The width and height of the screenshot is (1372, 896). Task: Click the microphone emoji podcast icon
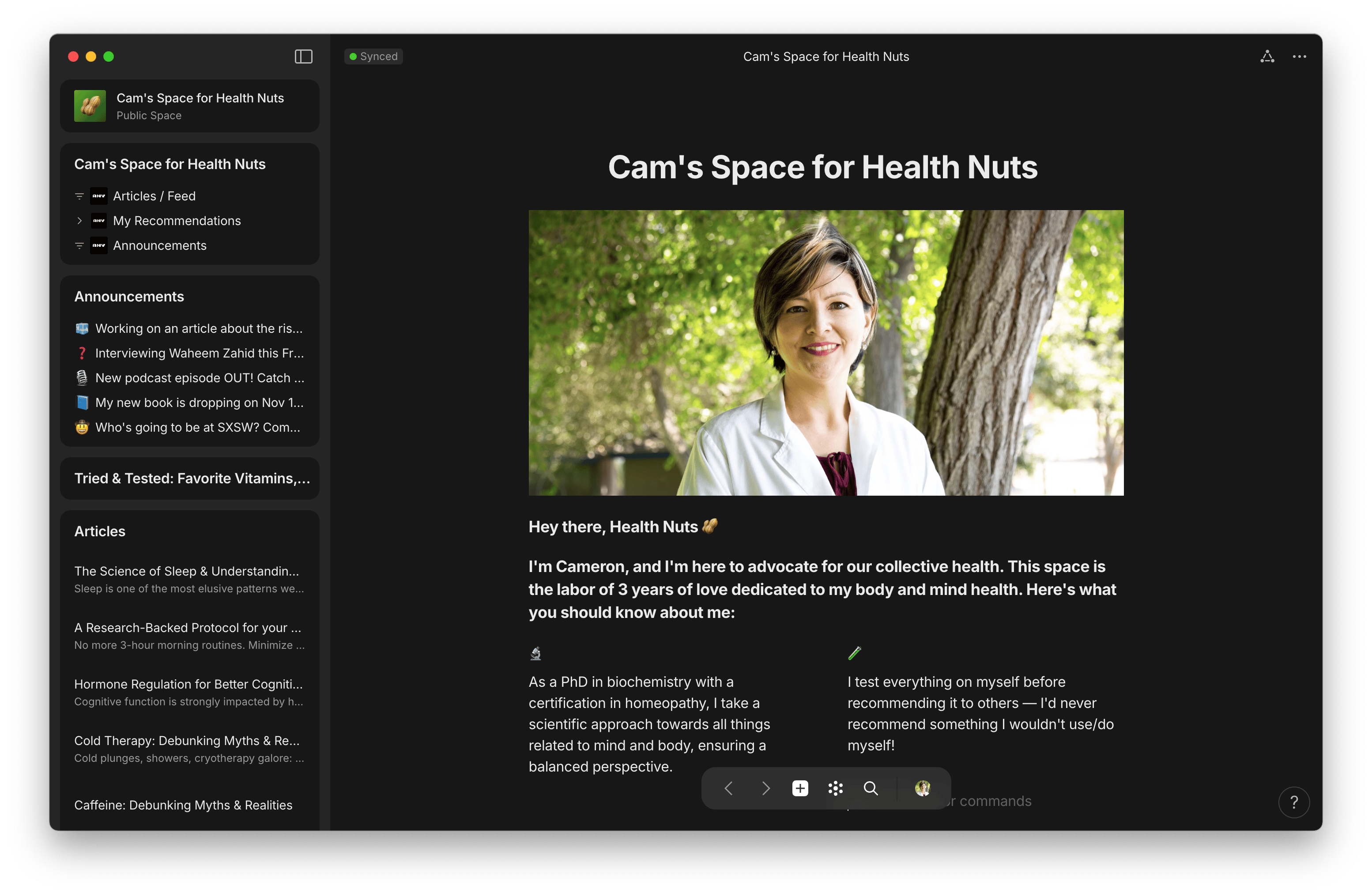coord(82,378)
